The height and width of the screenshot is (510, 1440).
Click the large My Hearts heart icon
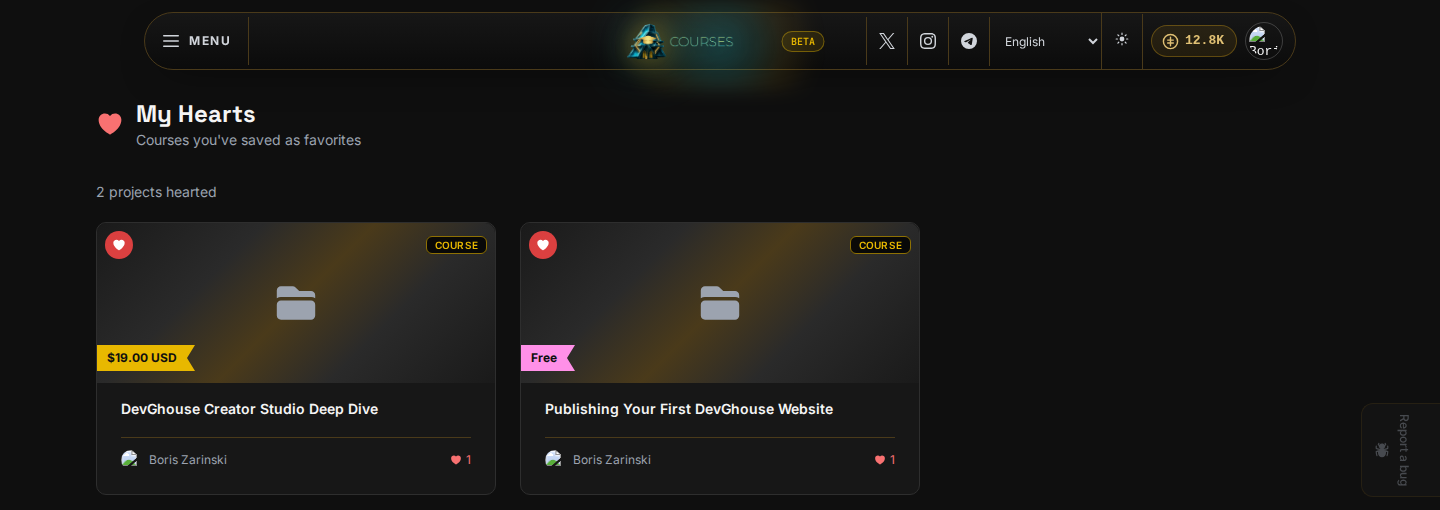[x=110, y=124]
